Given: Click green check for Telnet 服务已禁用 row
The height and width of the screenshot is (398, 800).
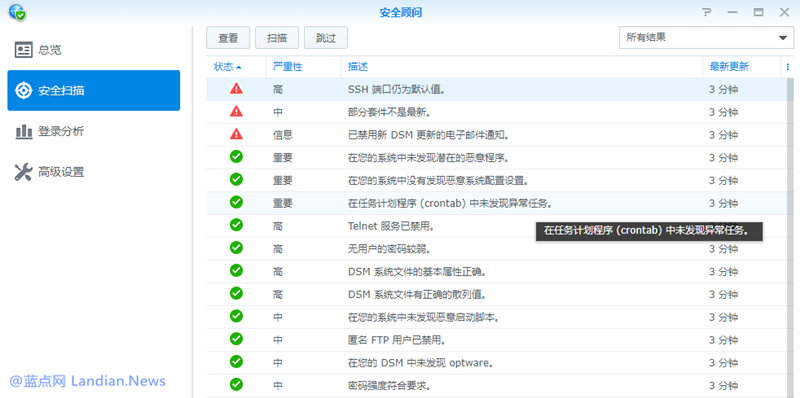Looking at the screenshot, I should [x=236, y=225].
